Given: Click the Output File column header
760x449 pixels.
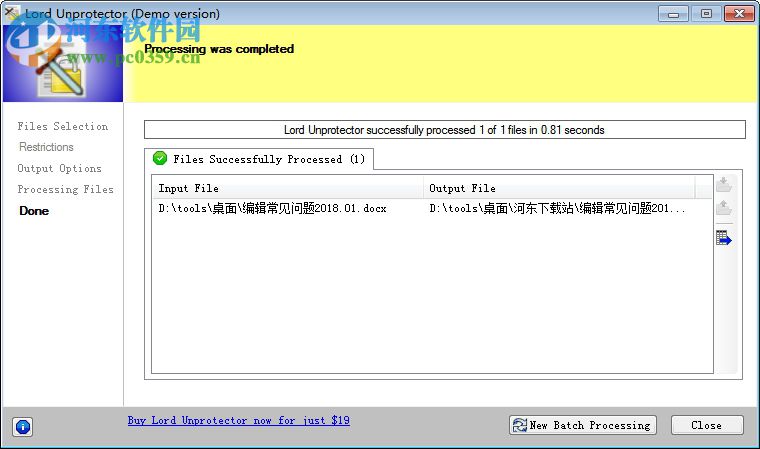Looking at the screenshot, I should pyautogui.click(x=559, y=188).
